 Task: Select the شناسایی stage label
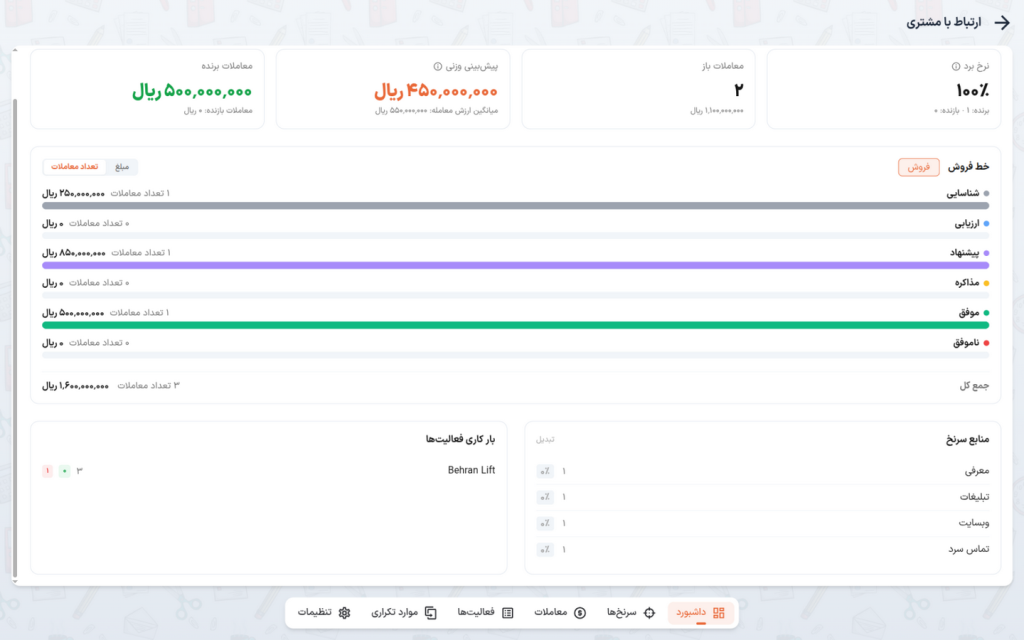(963, 193)
